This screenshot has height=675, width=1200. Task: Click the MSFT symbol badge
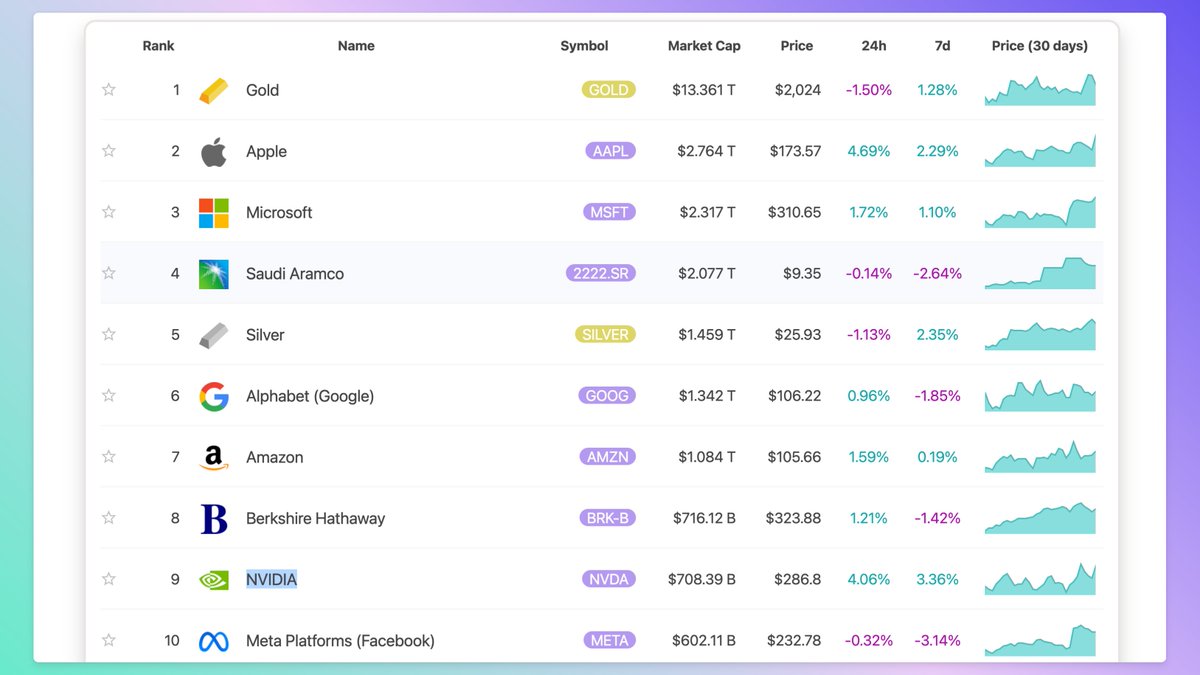611,212
